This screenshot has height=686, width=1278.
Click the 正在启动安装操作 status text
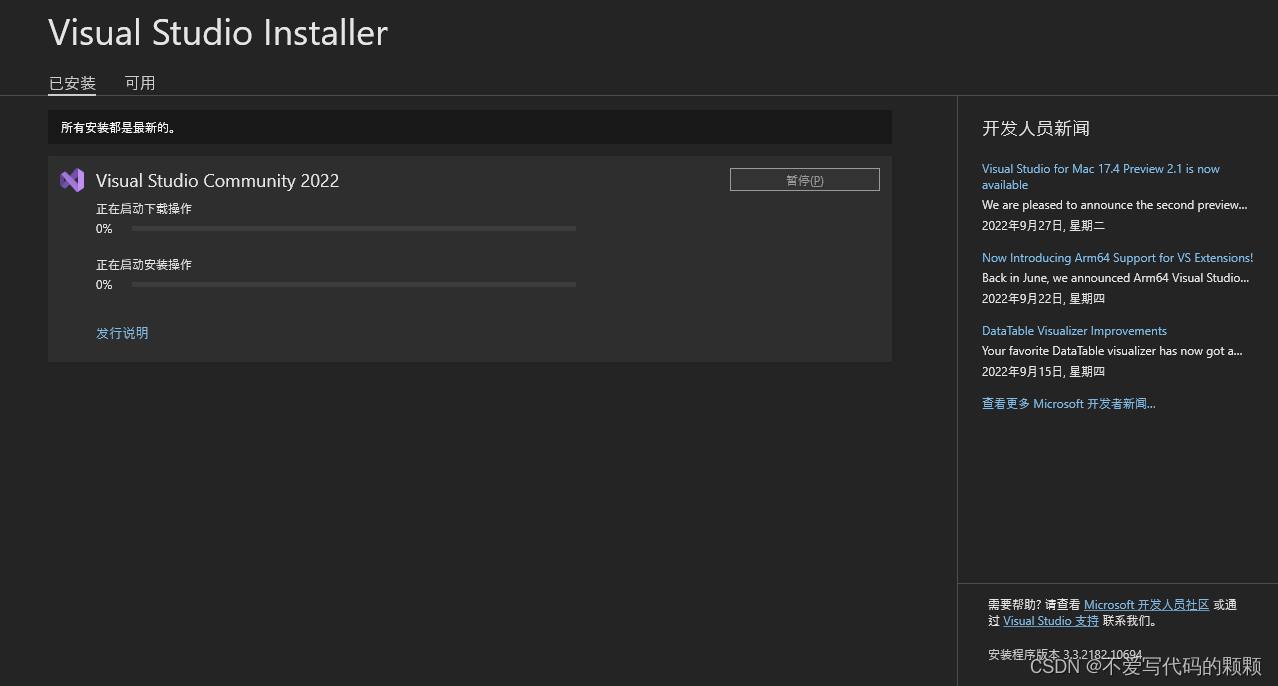pyautogui.click(x=144, y=265)
